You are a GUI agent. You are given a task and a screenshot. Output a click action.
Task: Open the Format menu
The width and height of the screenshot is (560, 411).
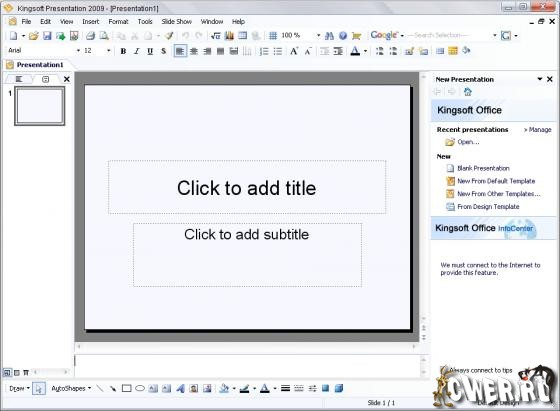118,21
